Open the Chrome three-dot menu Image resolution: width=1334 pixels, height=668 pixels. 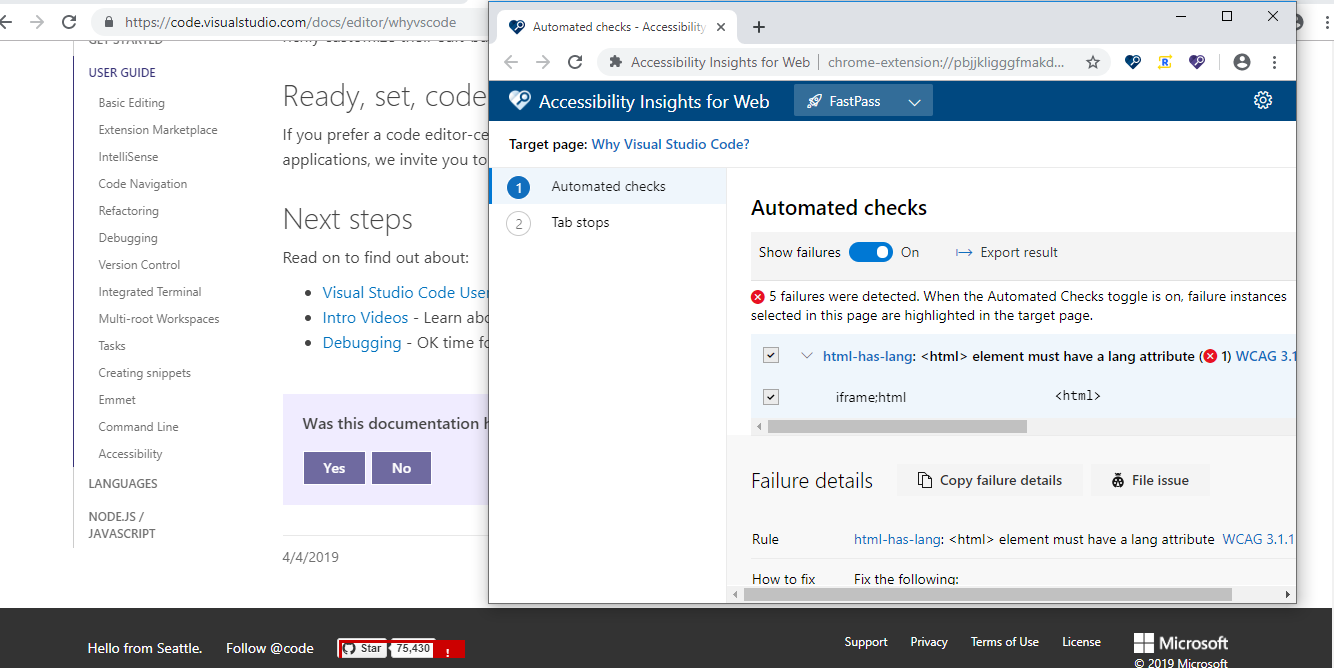pyautogui.click(x=1275, y=61)
